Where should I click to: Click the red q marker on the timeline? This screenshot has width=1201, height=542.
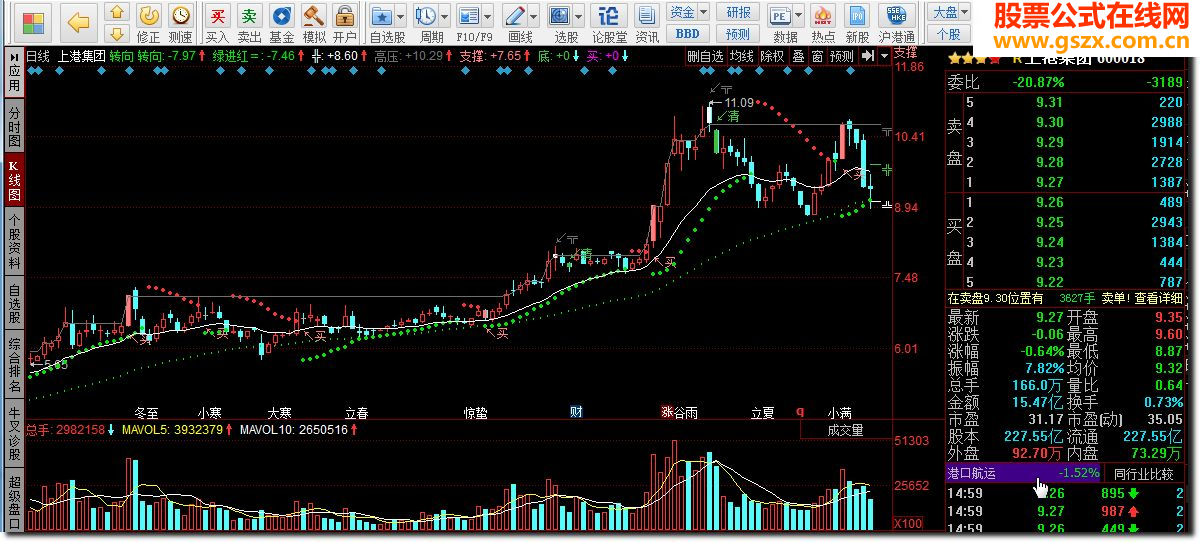799,411
